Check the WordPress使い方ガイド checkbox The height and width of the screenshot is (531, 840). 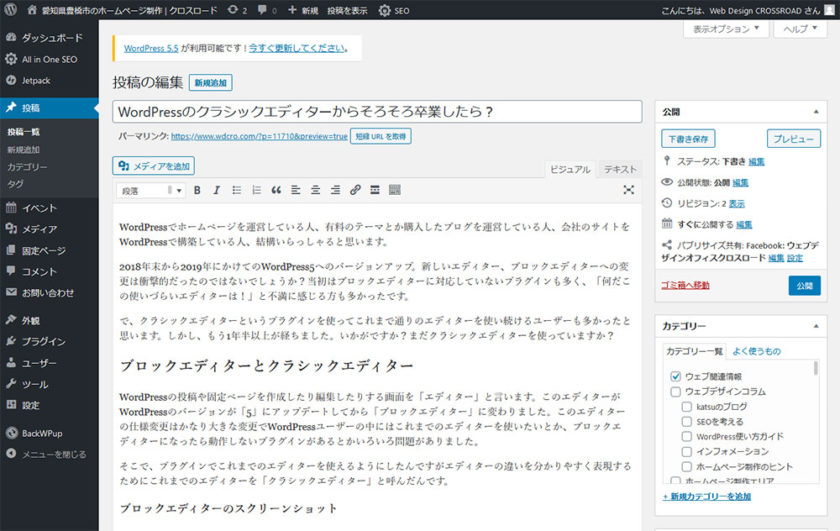[x=687, y=436]
